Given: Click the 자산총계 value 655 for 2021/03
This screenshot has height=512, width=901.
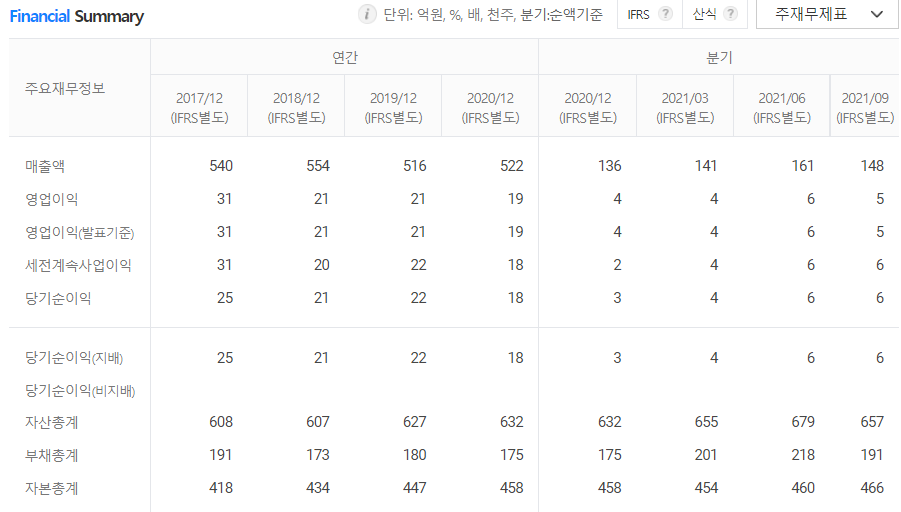Looking at the screenshot, I should pyautogui.click(x=706, y=422).
